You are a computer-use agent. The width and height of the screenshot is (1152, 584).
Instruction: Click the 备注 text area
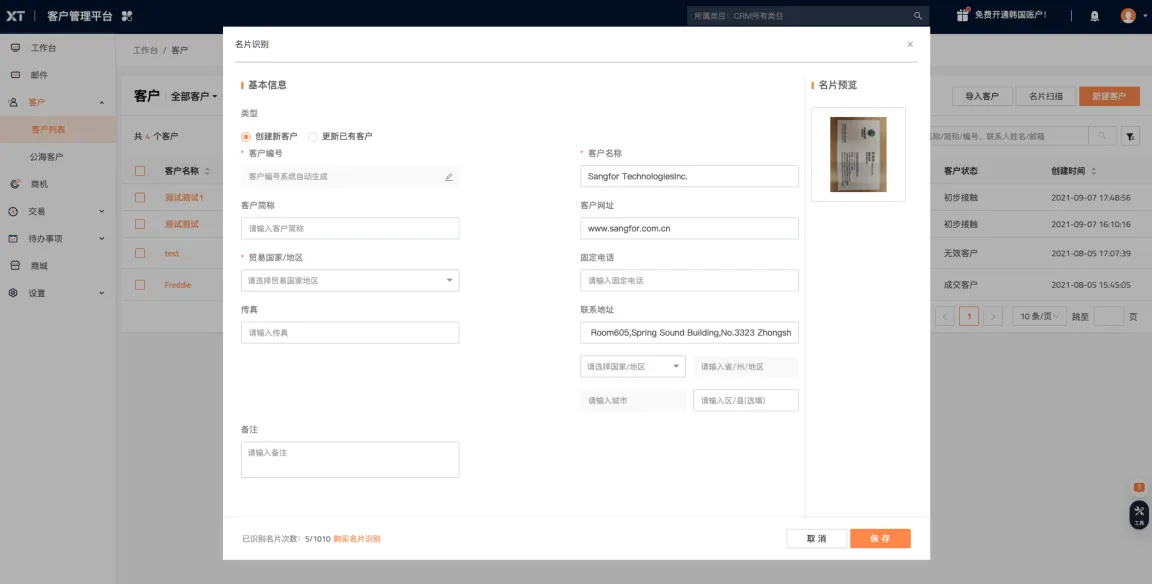click(x=350, y=460)
